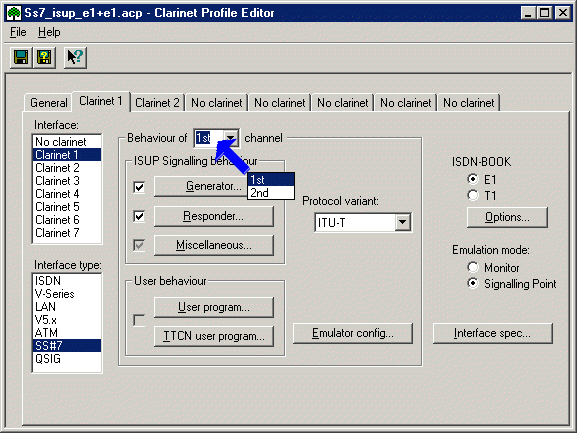Select the first No clarinet tab after Clarinet 2
The height and width of the screenshot is (433, 577).
(x=216, y=103)
